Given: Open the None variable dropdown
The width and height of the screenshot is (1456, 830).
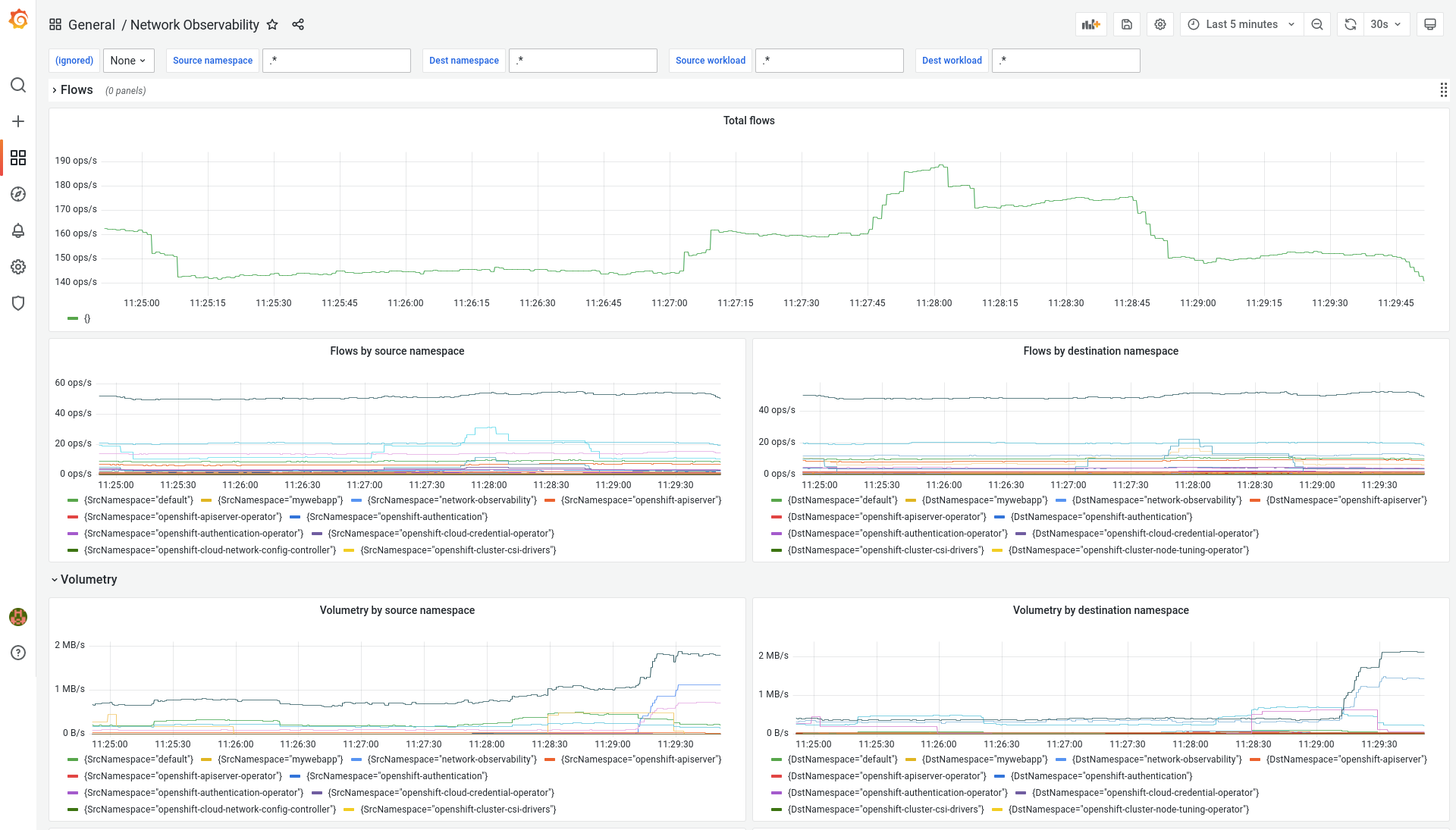Looking at the screenshot, I should 128,61.
